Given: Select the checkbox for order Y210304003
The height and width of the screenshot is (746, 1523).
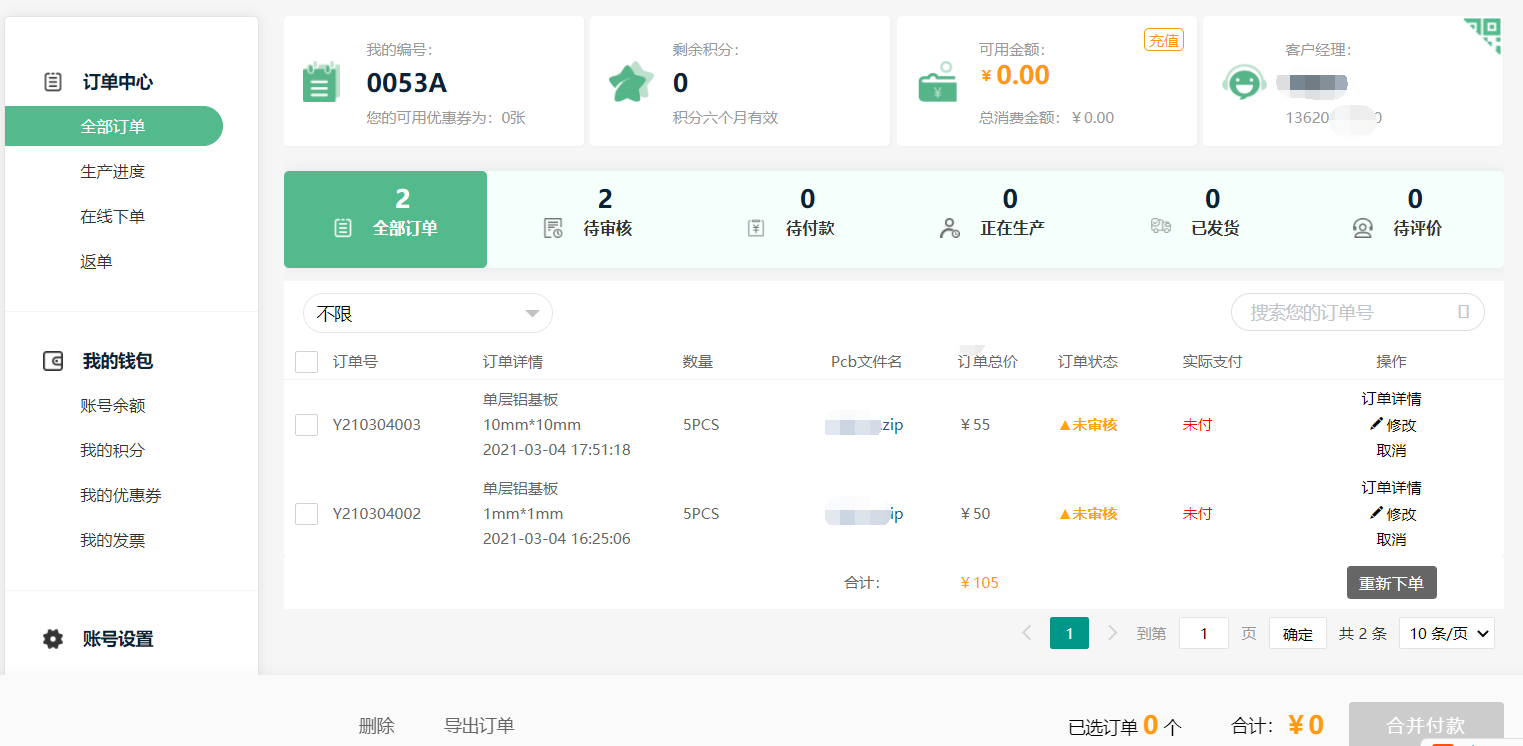Looking at the screenshot, I should pos(306,424).
